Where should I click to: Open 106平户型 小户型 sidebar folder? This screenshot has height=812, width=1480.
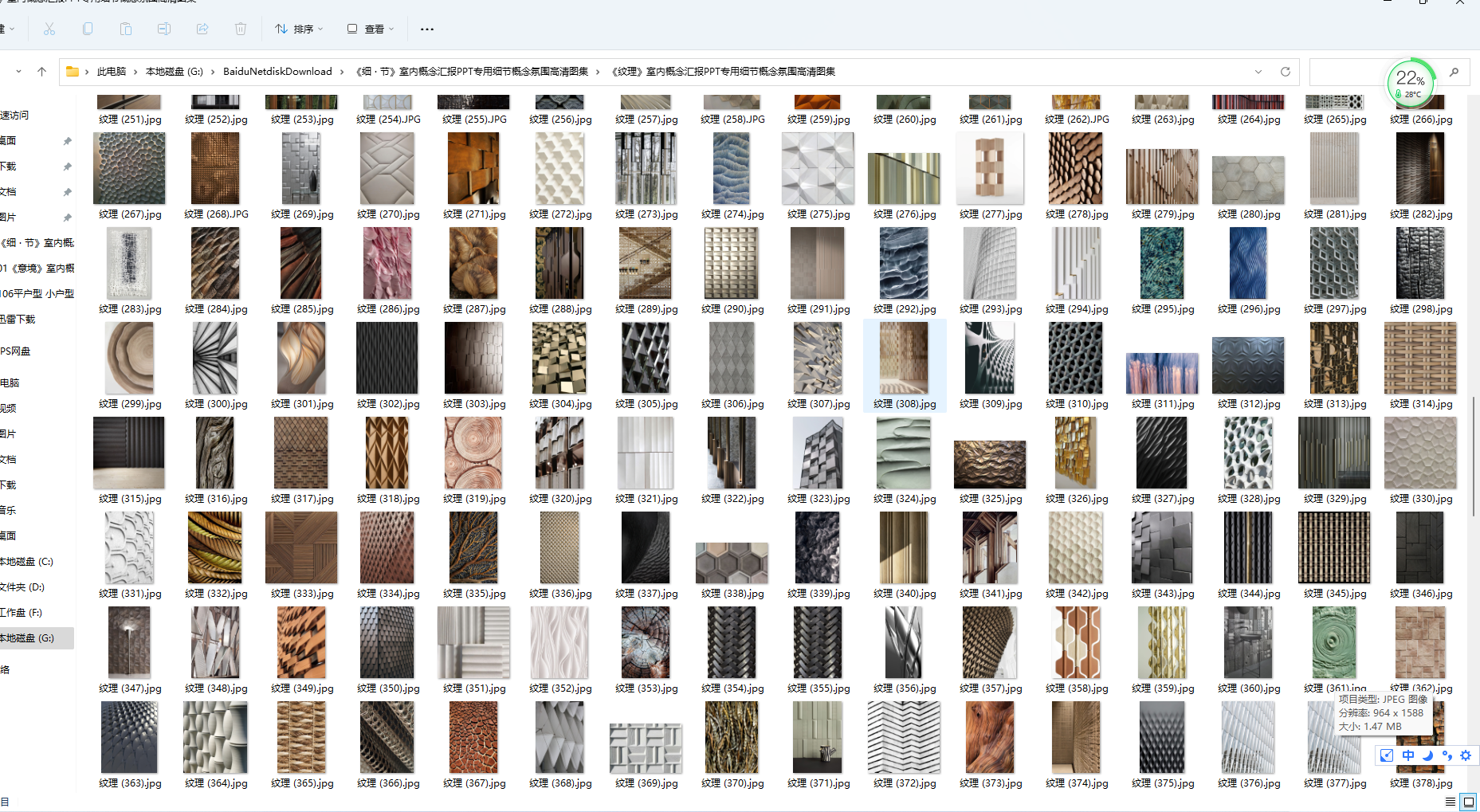37,294
